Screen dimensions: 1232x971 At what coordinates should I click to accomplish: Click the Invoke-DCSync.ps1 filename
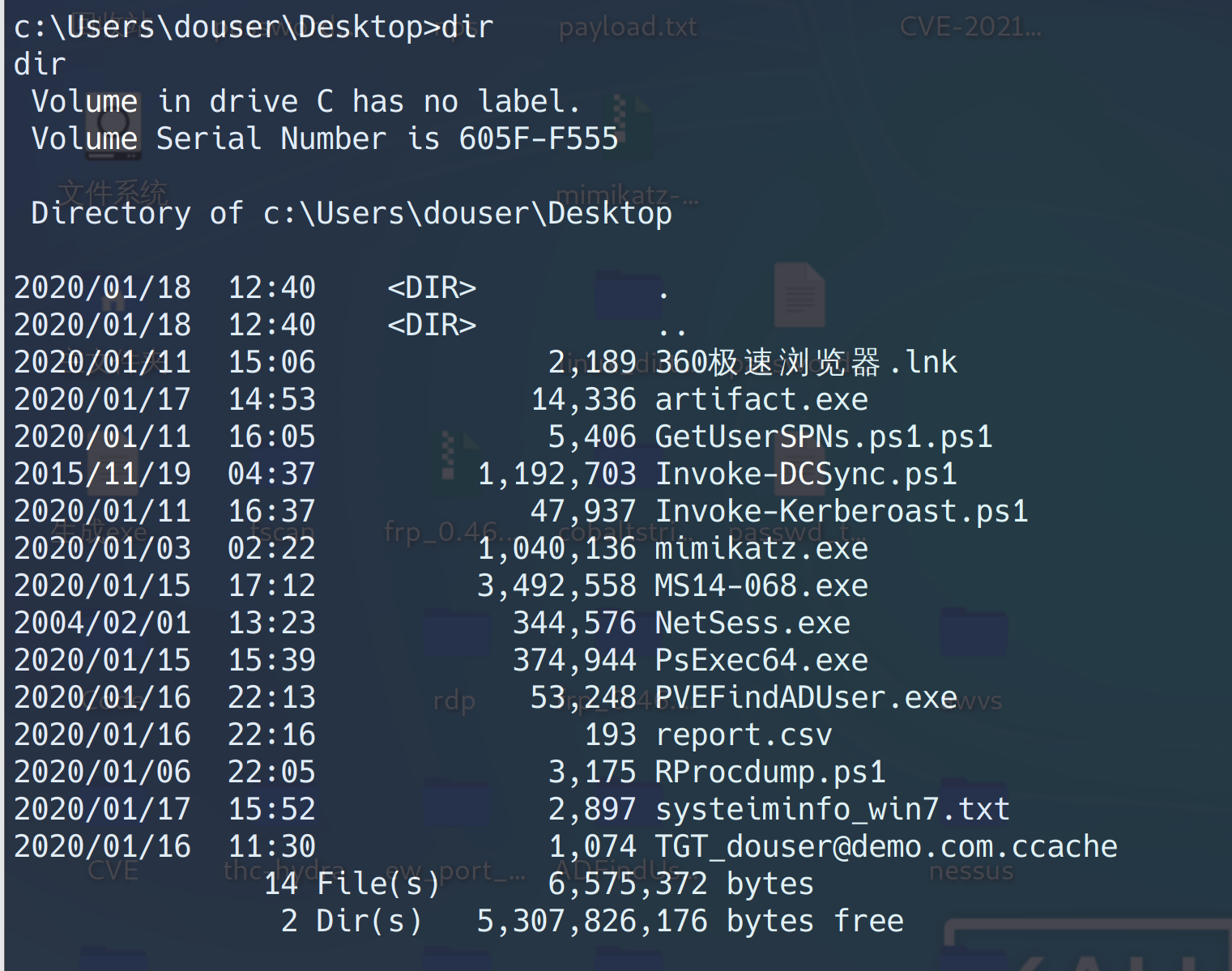(x=805, y=475)
